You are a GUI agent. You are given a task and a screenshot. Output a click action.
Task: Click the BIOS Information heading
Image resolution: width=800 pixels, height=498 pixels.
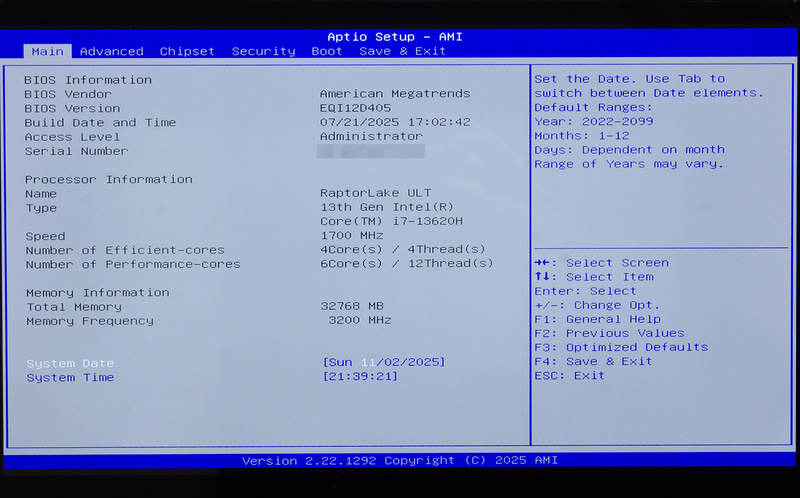[88, 80]
